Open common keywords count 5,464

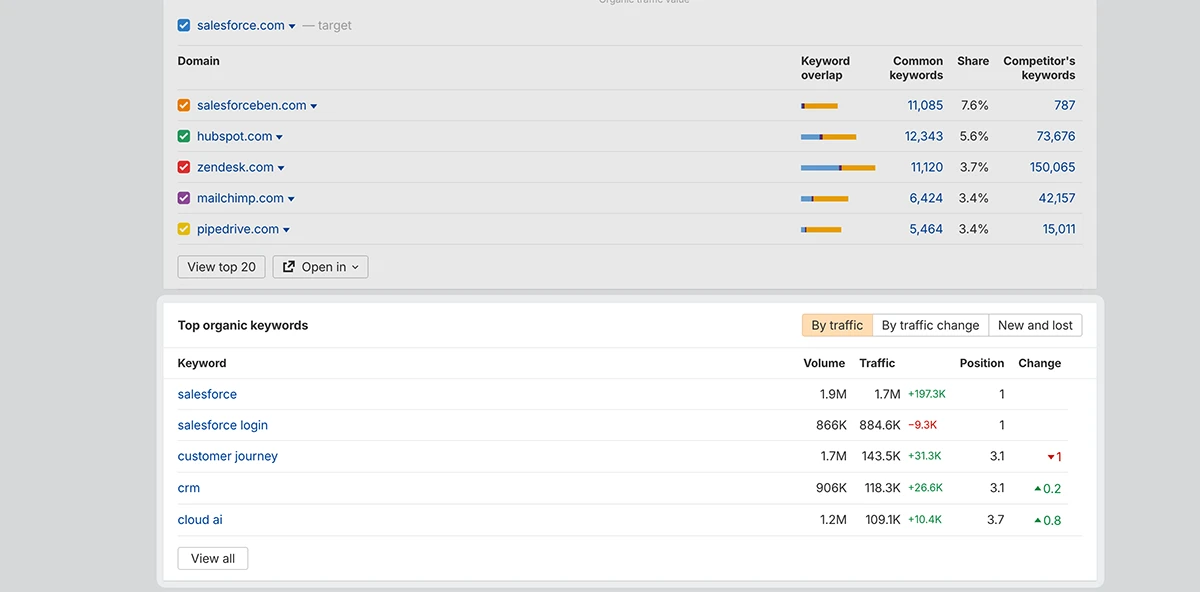click(926, 229)
